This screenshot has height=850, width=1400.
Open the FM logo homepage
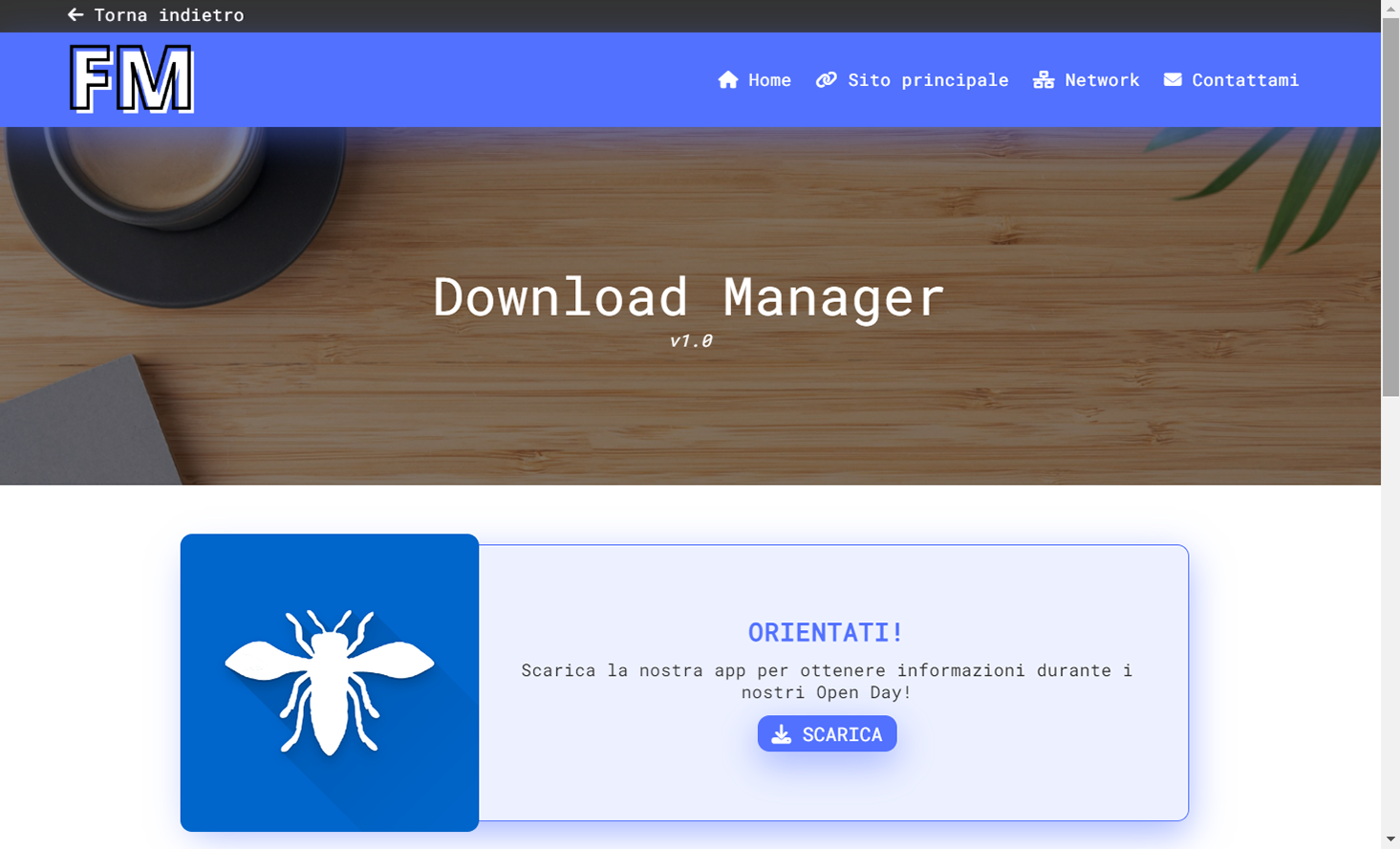coord(132,79)
